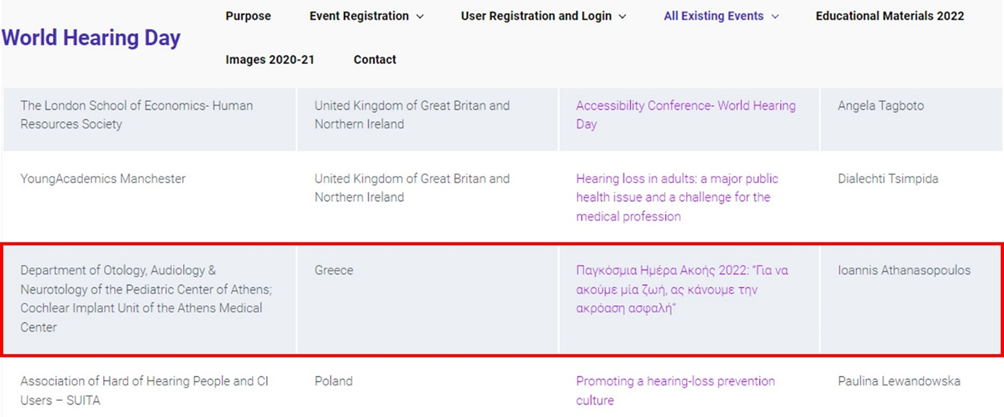This screenshot has height=417, width=1004.
Task: Click the Ioannis Athanasopoulos contact cell
Action: coord(904,271)
